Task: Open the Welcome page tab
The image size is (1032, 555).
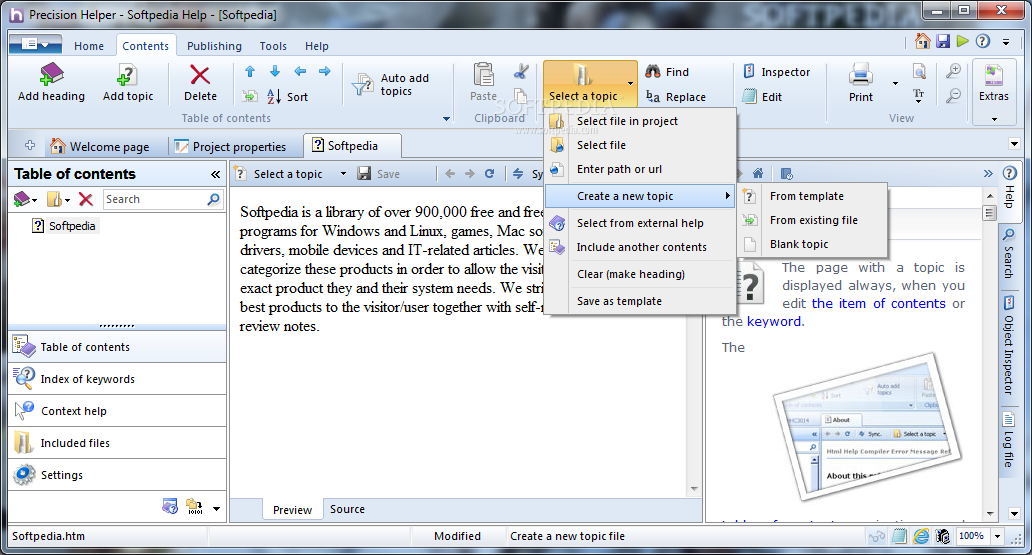Action: (100, 146)
